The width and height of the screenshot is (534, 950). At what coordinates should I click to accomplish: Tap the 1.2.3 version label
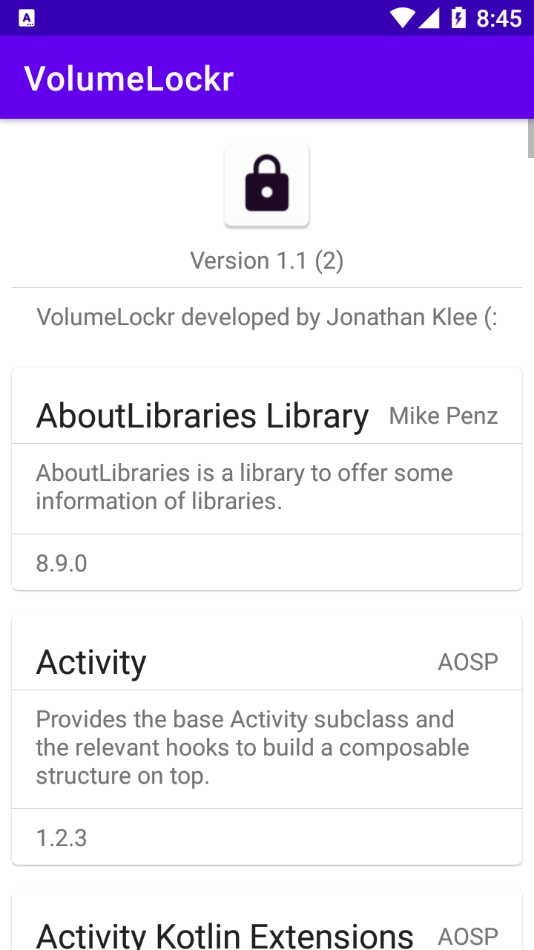click(62, 839)
